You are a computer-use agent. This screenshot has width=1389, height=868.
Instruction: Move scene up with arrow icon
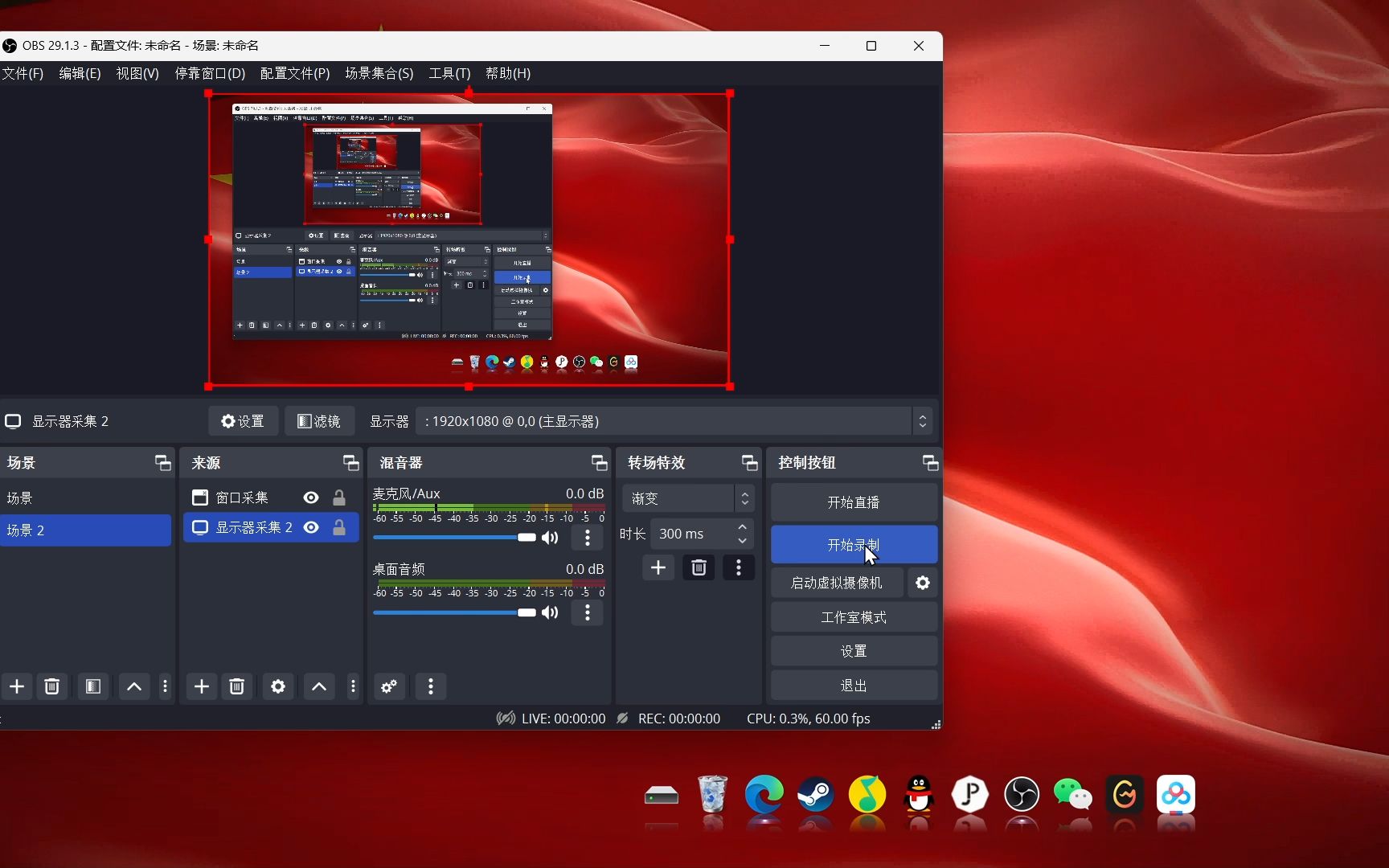pyautogui.click(x=134, y=686)
